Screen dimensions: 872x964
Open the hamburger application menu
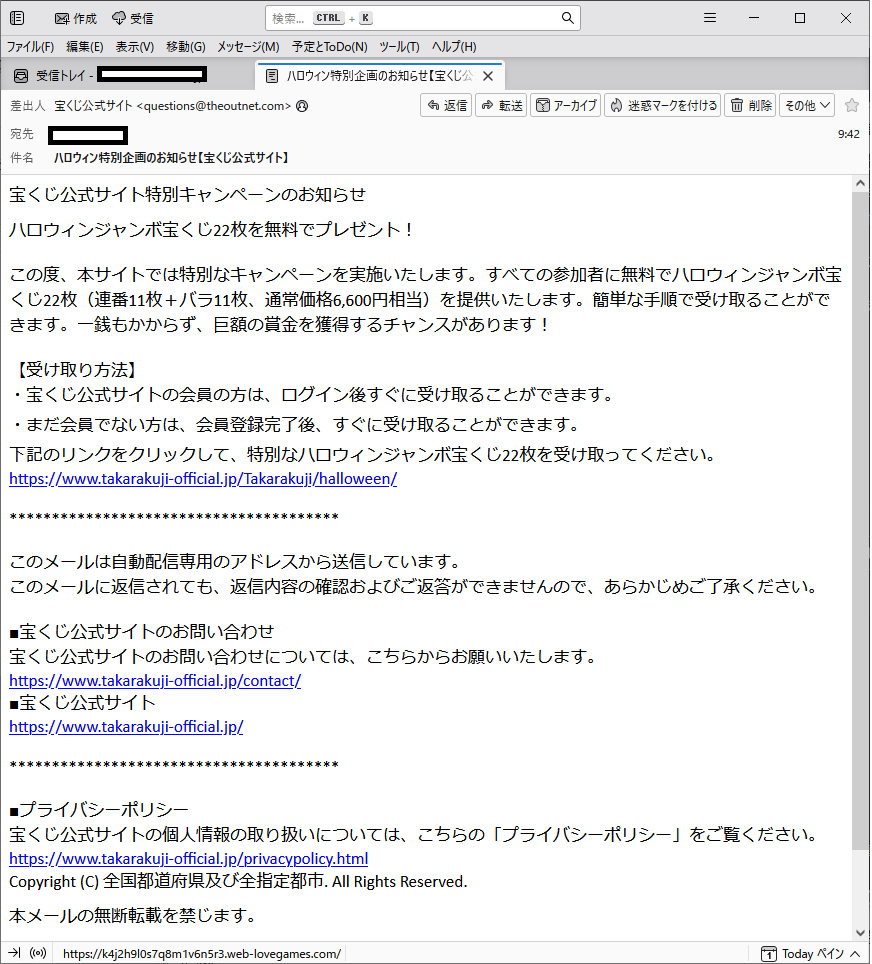(x=710, y=18)
